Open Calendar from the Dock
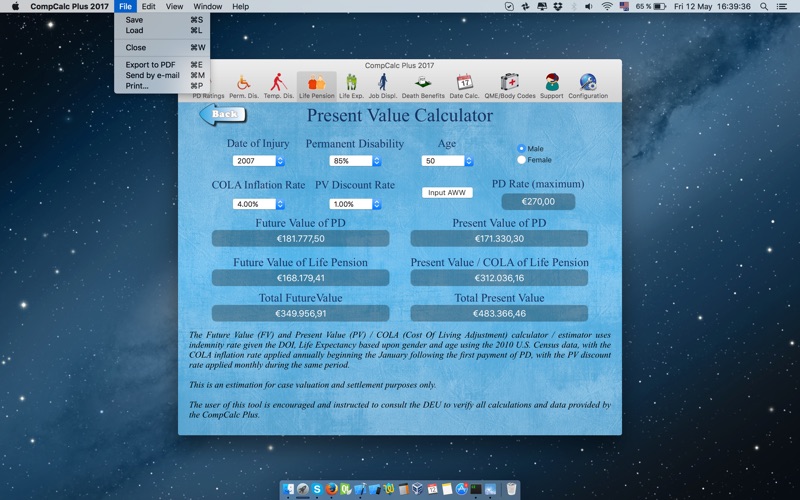This screenshot has height=500, width=800. 432,489
